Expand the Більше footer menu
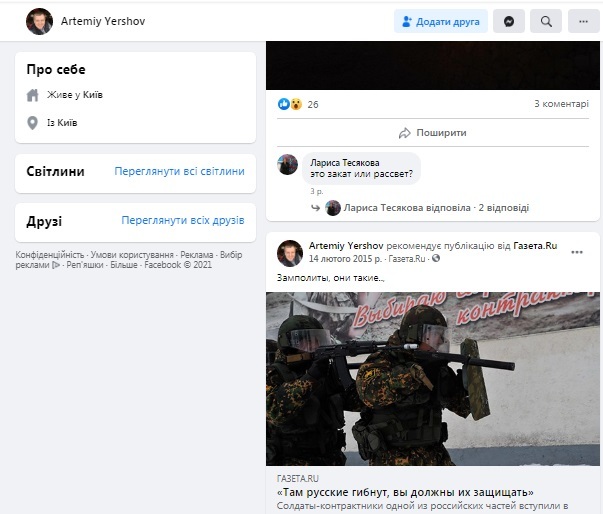Image resolution: width=603 pixels, height=514 pixels. point(123,265)
